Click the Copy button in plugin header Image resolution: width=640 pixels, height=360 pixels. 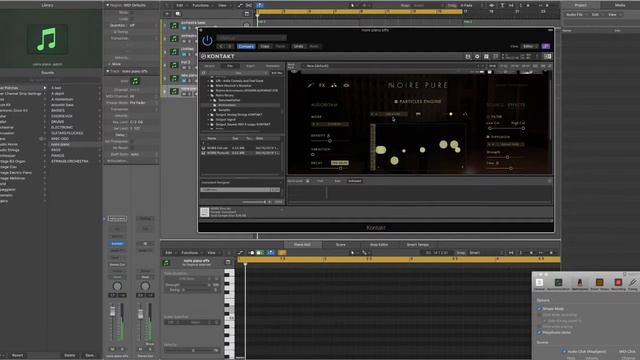[x=265, y=47]
